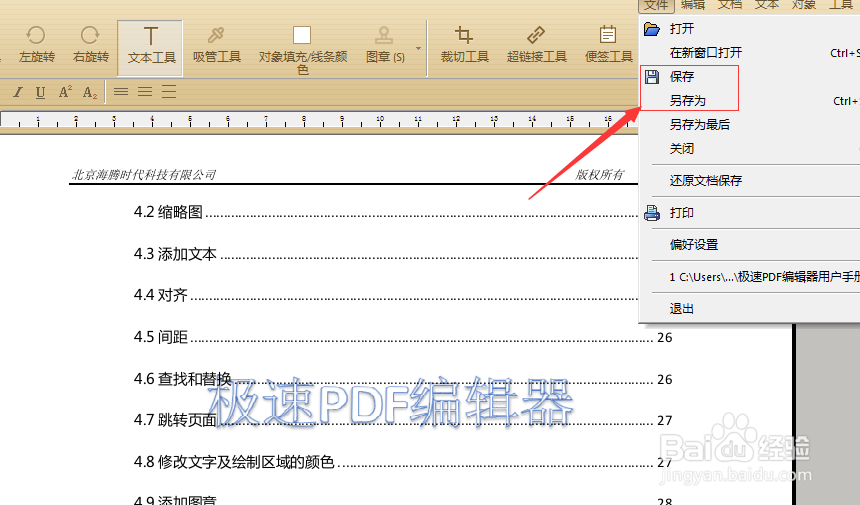The width and height of the screenshot is (860, 505).
Task: Click the open folder icon in menu
Action: click(652, 29)
